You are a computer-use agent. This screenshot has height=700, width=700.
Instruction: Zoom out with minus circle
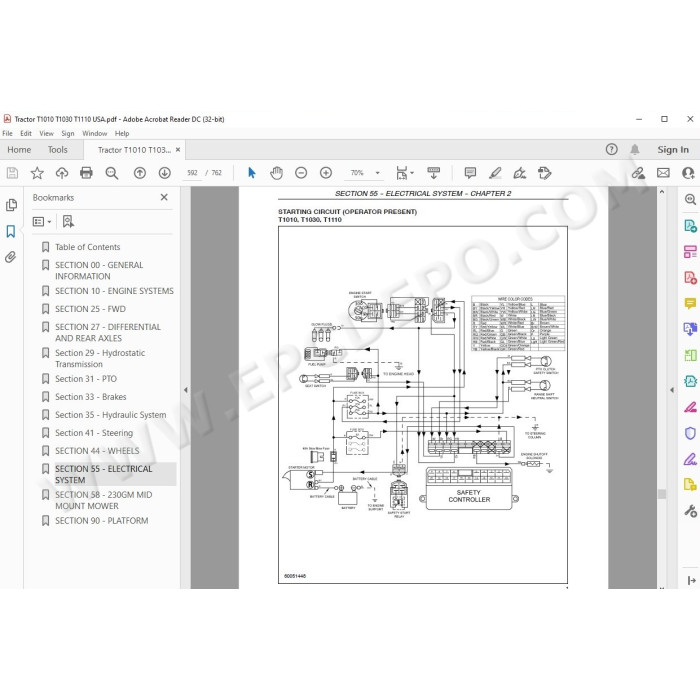point(301,173)
